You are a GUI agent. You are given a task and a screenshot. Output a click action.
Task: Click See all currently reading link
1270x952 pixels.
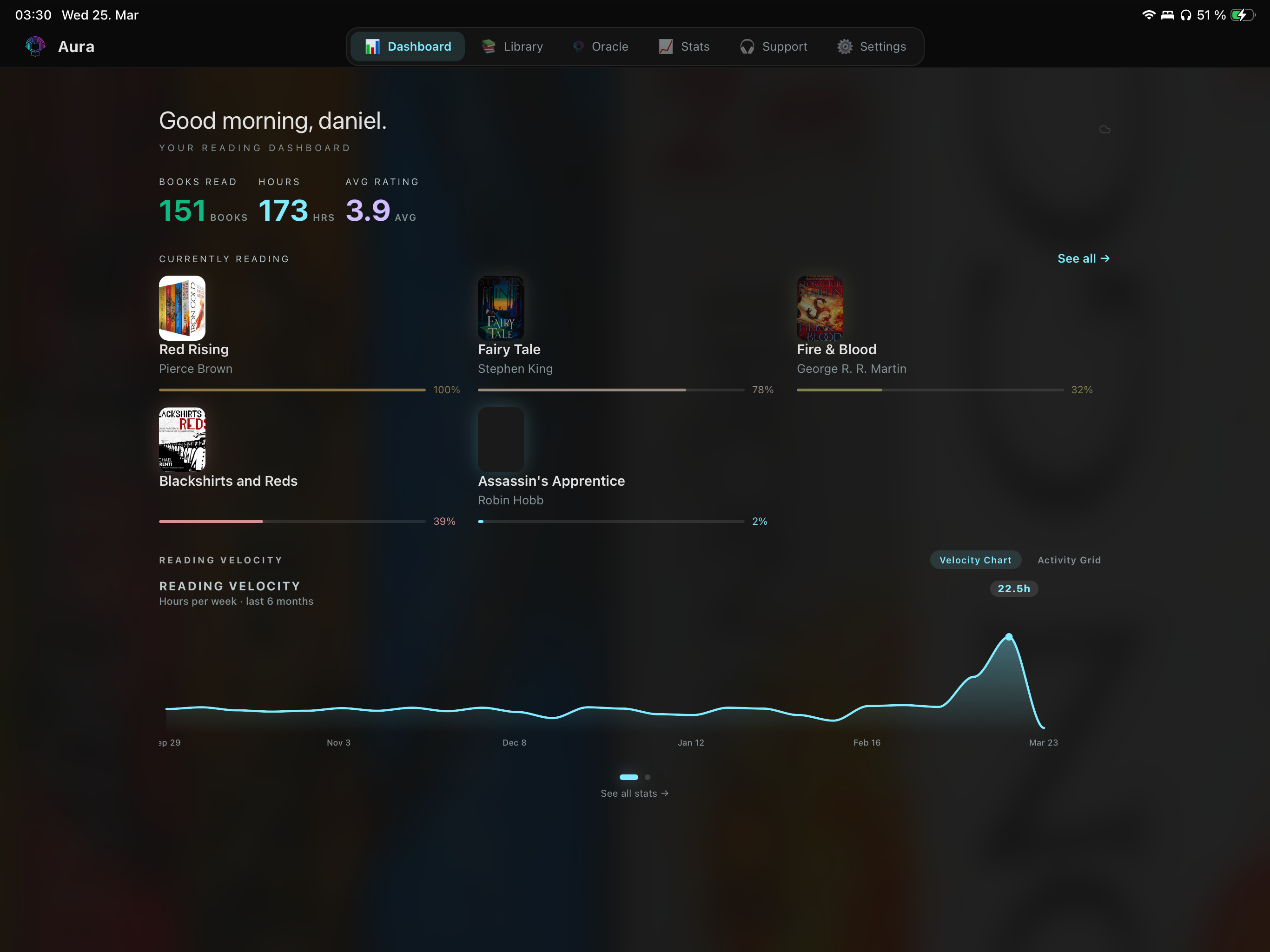pos(1083,258)
